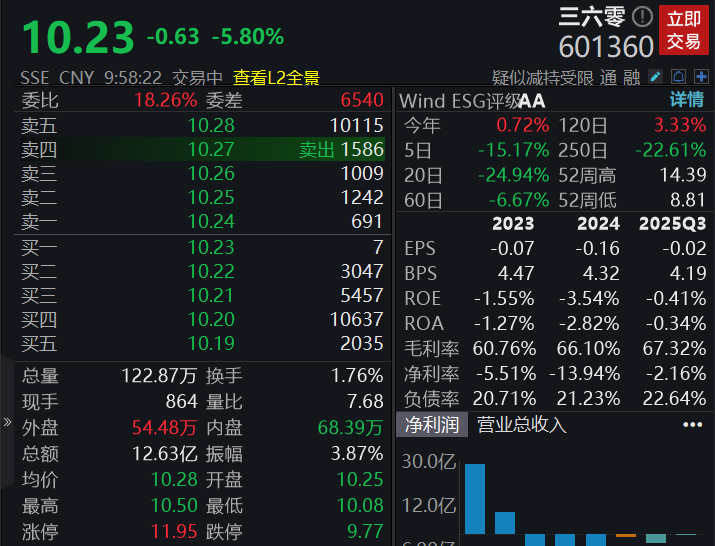
Task: Open the Wind ESG 详情 link
Action: pyautogui.click(x=686, y=100)
